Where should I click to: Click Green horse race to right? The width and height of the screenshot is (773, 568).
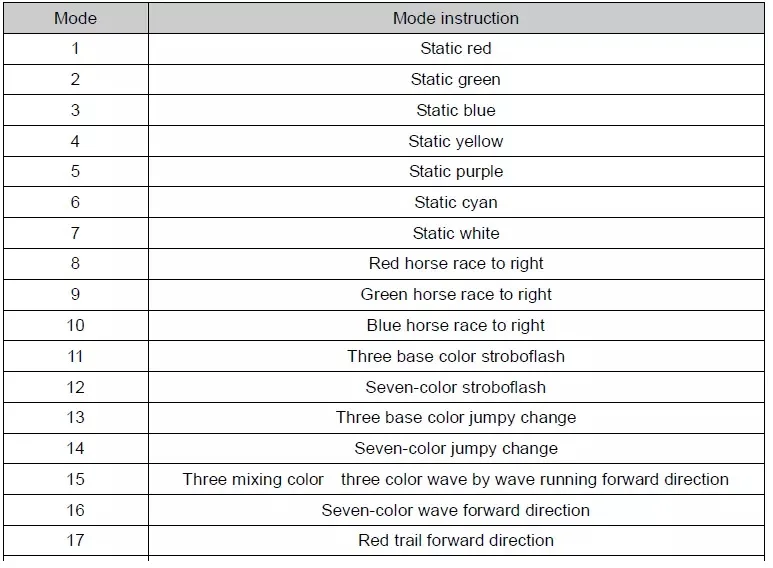(456, 294)
